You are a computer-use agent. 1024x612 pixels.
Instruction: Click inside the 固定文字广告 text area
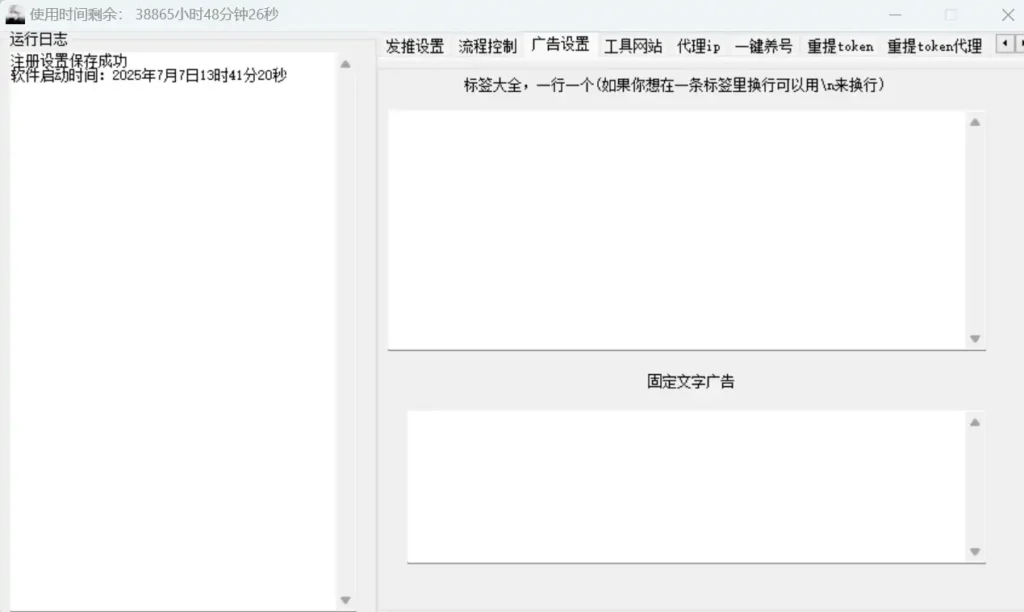click(x=686, y=487)
